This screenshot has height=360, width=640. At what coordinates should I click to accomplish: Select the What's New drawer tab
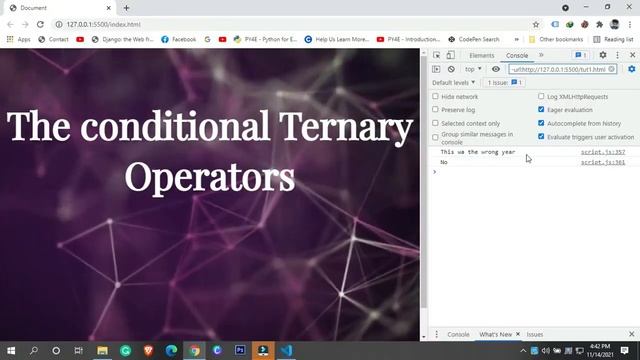click(495, 334)
